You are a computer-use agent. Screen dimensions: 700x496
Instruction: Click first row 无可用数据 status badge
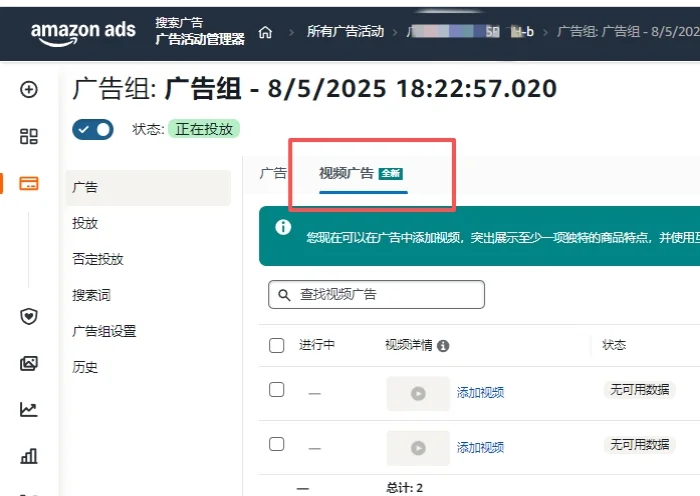(639, 390)
